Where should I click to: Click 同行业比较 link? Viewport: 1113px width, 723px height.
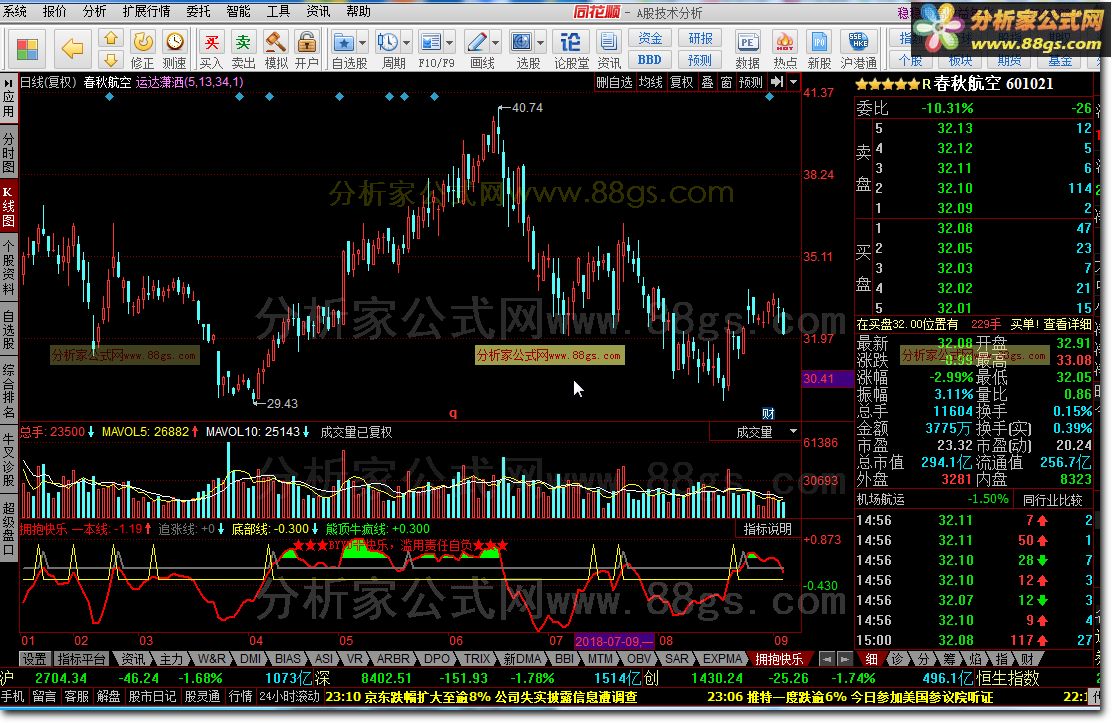click(1052, 500)
